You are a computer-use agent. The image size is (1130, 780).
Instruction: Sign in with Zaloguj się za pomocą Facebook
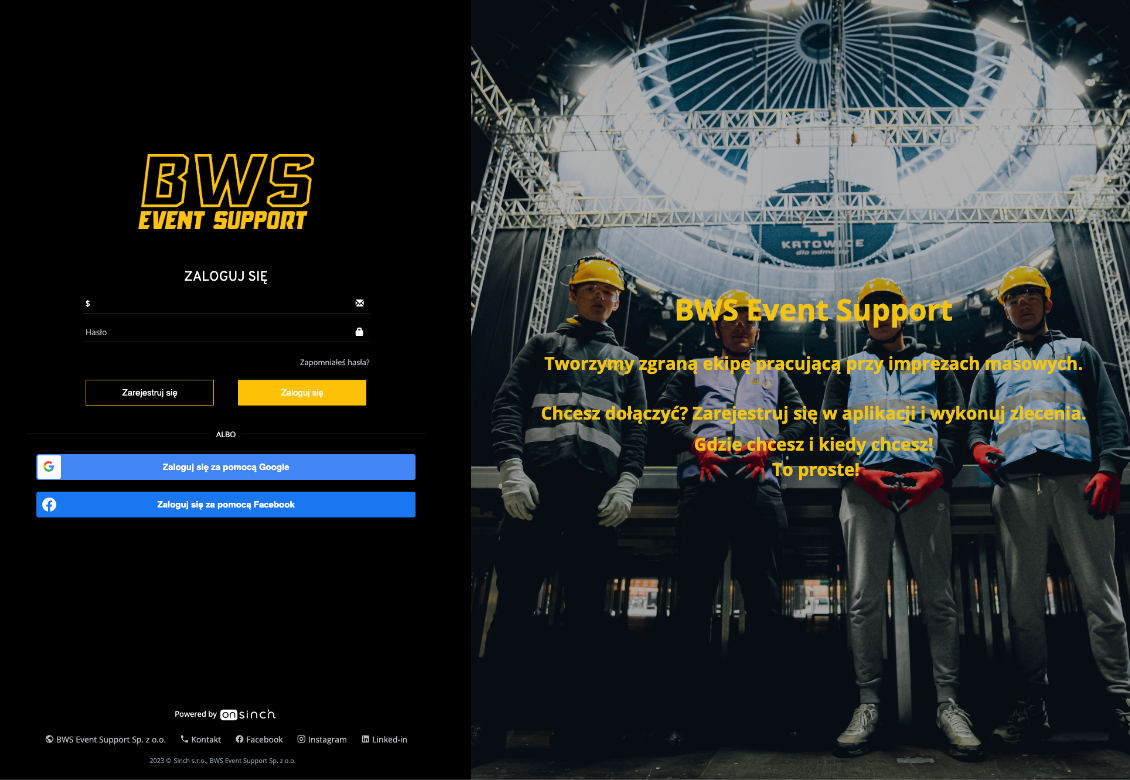point(226,505)
